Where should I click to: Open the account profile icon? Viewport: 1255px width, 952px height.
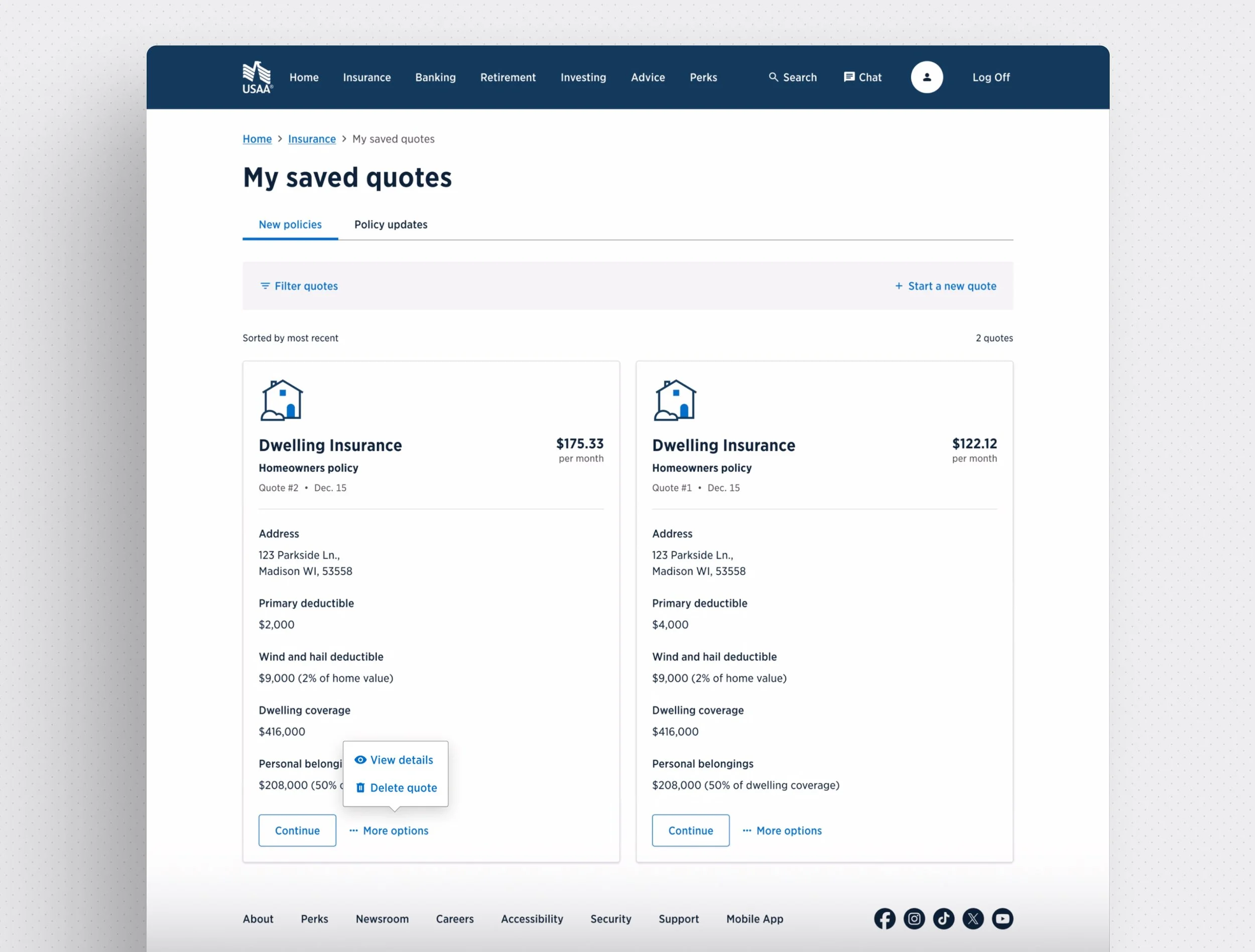pos(927,77)
